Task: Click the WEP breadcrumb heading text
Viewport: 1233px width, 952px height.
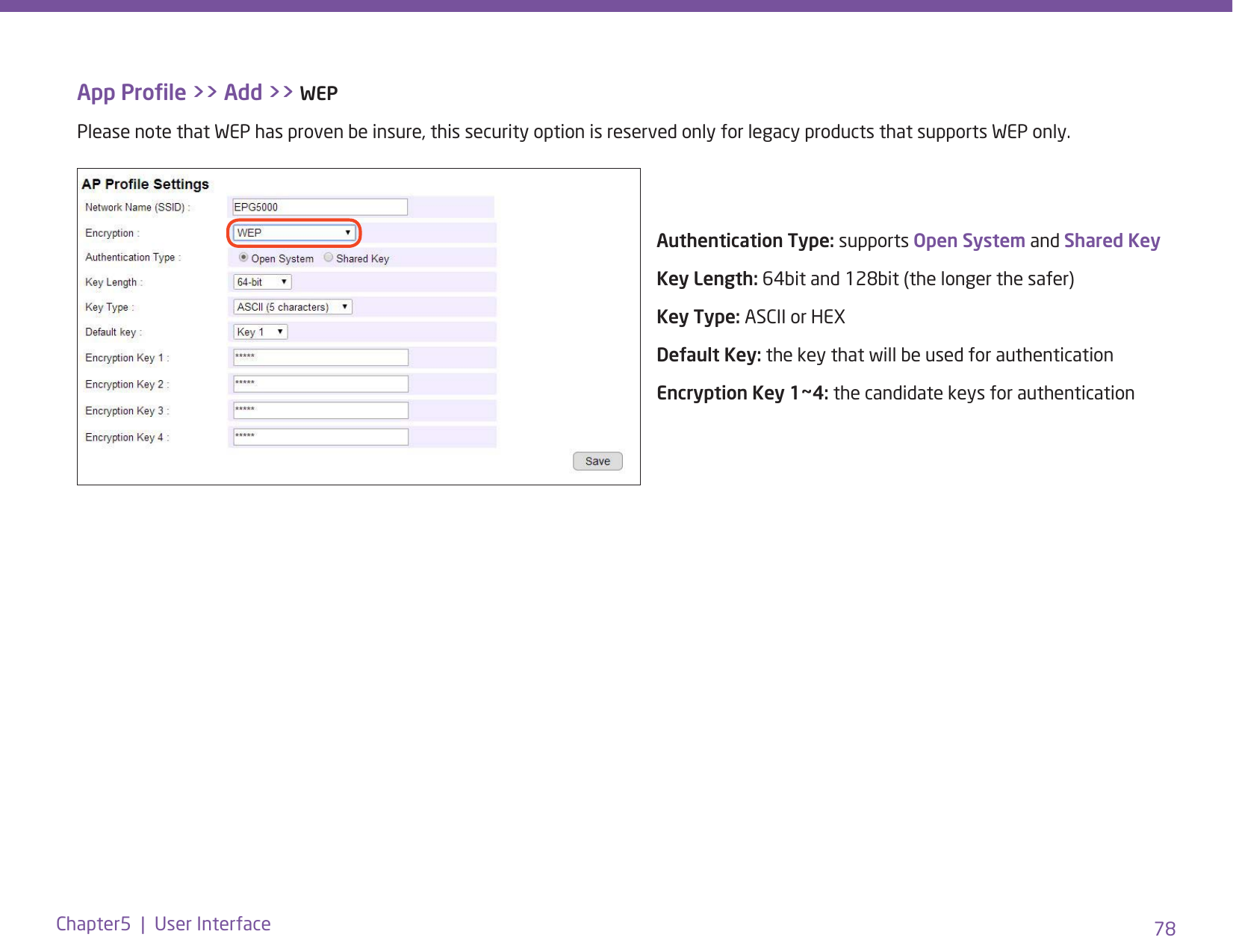Action: pos(319,93)
